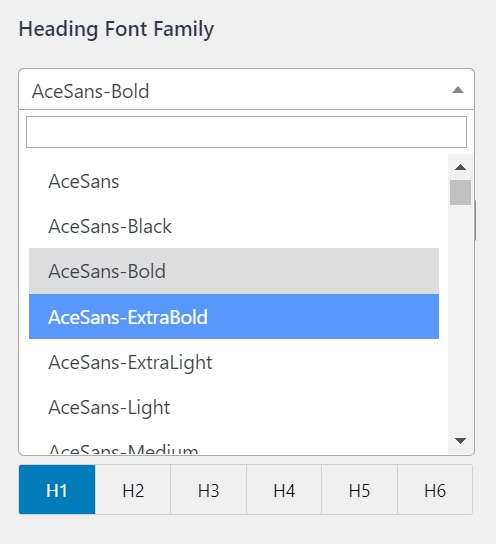The width and height of the screenshot is (496, 544).
Task: Select the H4 heading tab
Action: (x=284, y=490)
